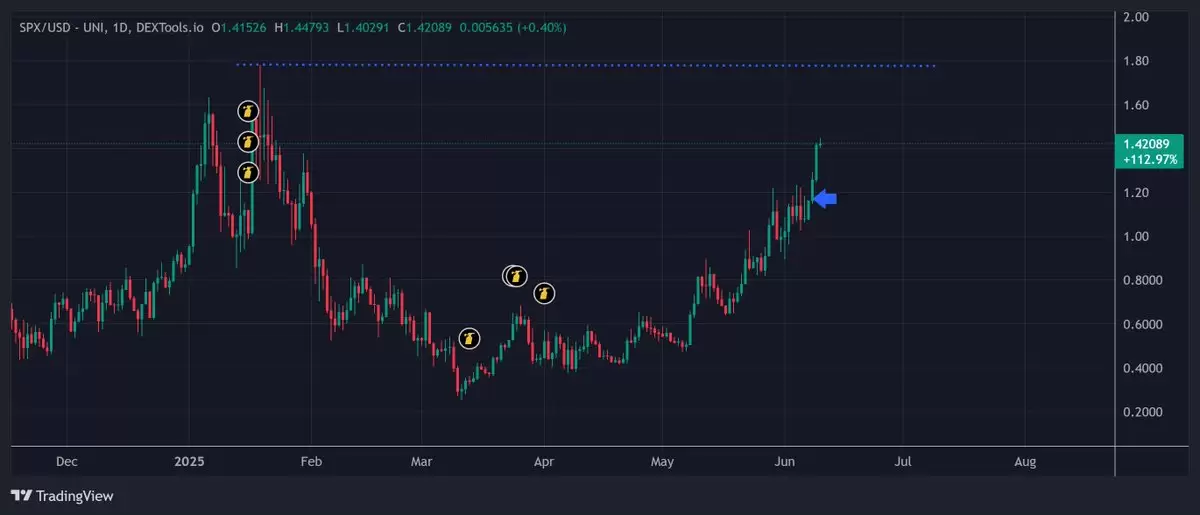Open the TradingView logo link
Screen dimensions: 1200x515
click(62, 495)
